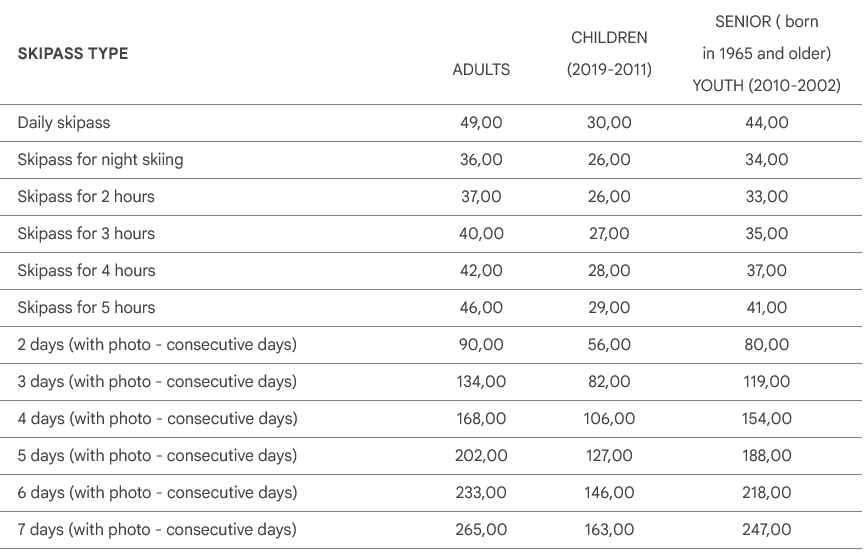The width and height of the screenshot is (867, 553).
Task: Select the 2 days consecutive days row label
Action: pos(157,345)
